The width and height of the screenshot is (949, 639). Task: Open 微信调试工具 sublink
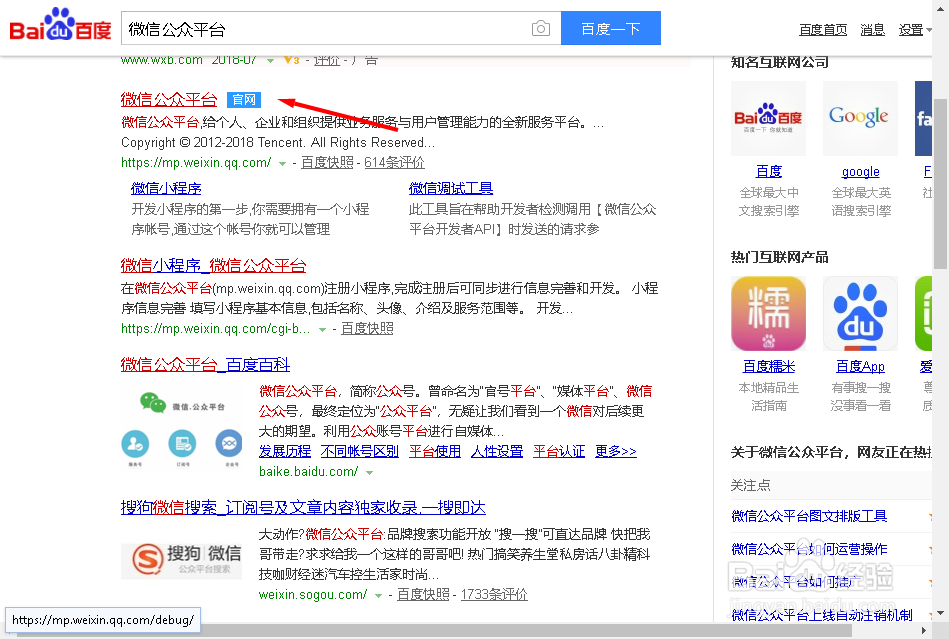(451, 188)
